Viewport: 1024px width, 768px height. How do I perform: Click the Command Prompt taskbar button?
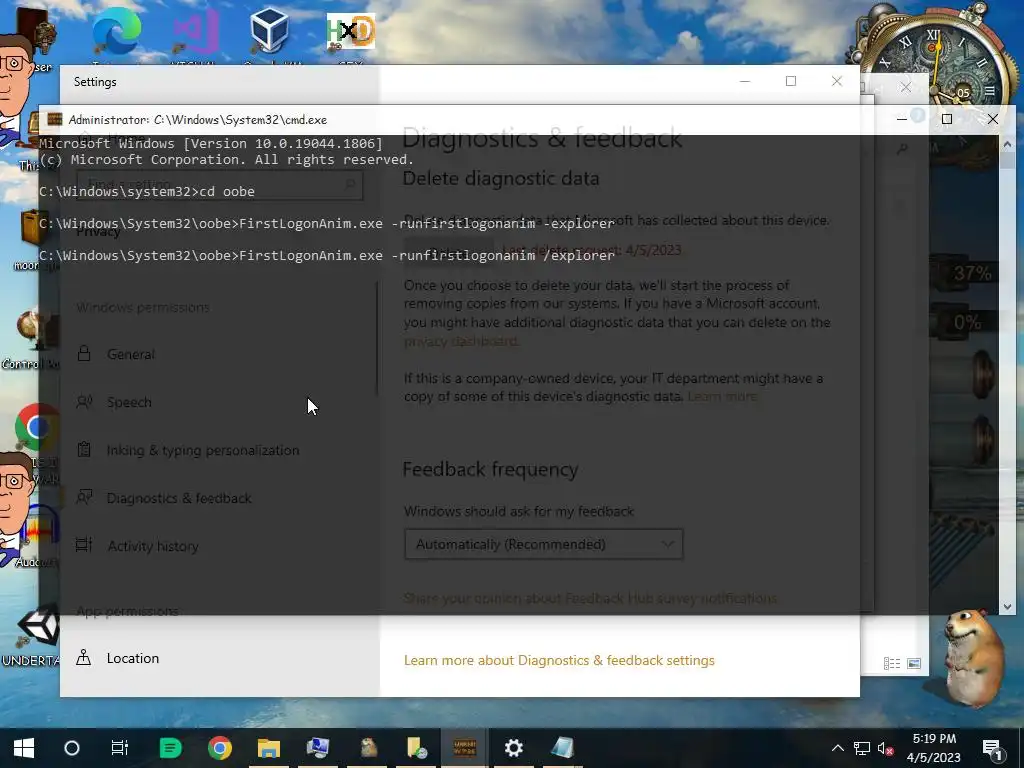coord(465,748)
